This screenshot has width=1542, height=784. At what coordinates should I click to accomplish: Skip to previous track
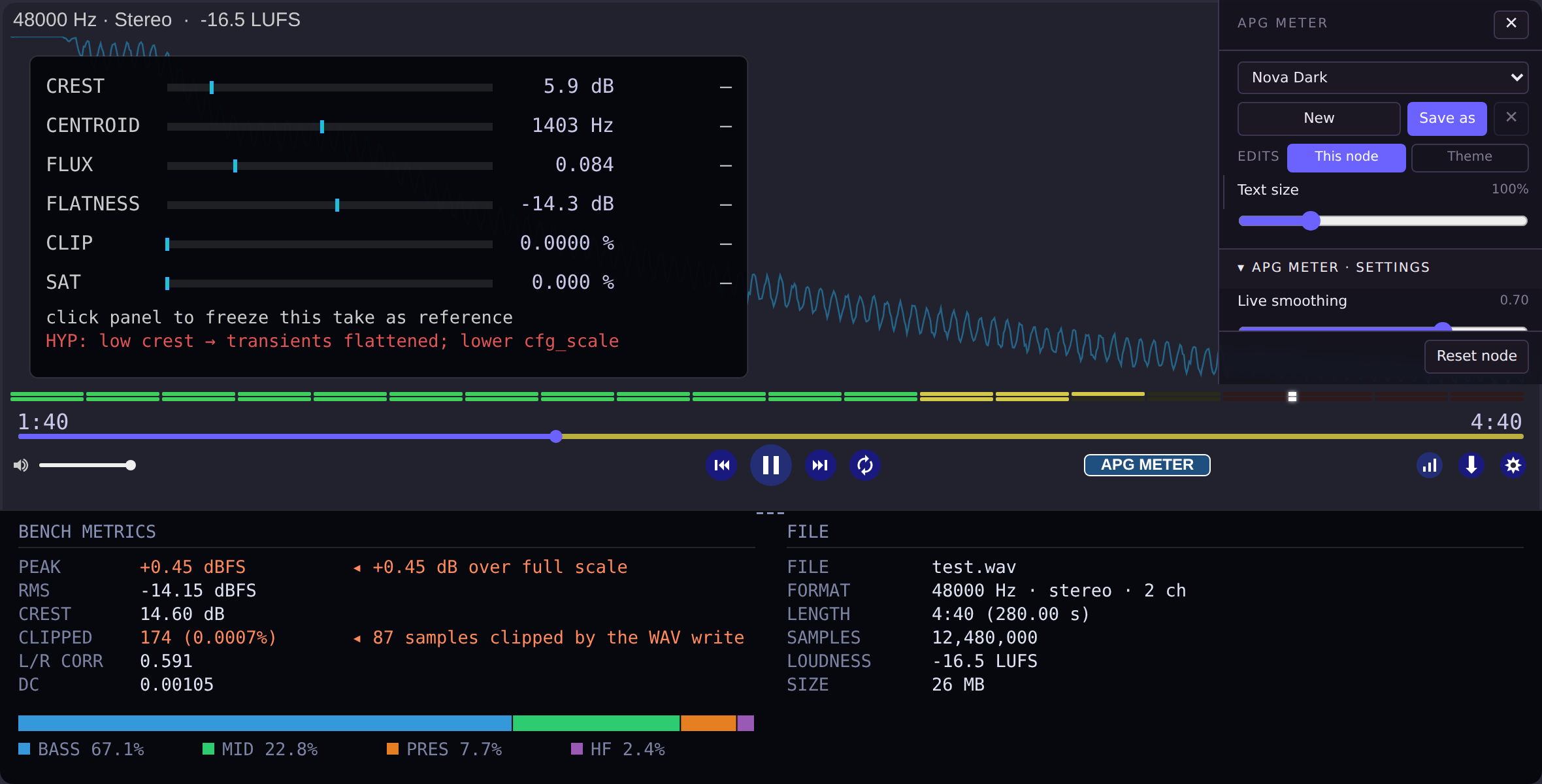pos(722,465)
